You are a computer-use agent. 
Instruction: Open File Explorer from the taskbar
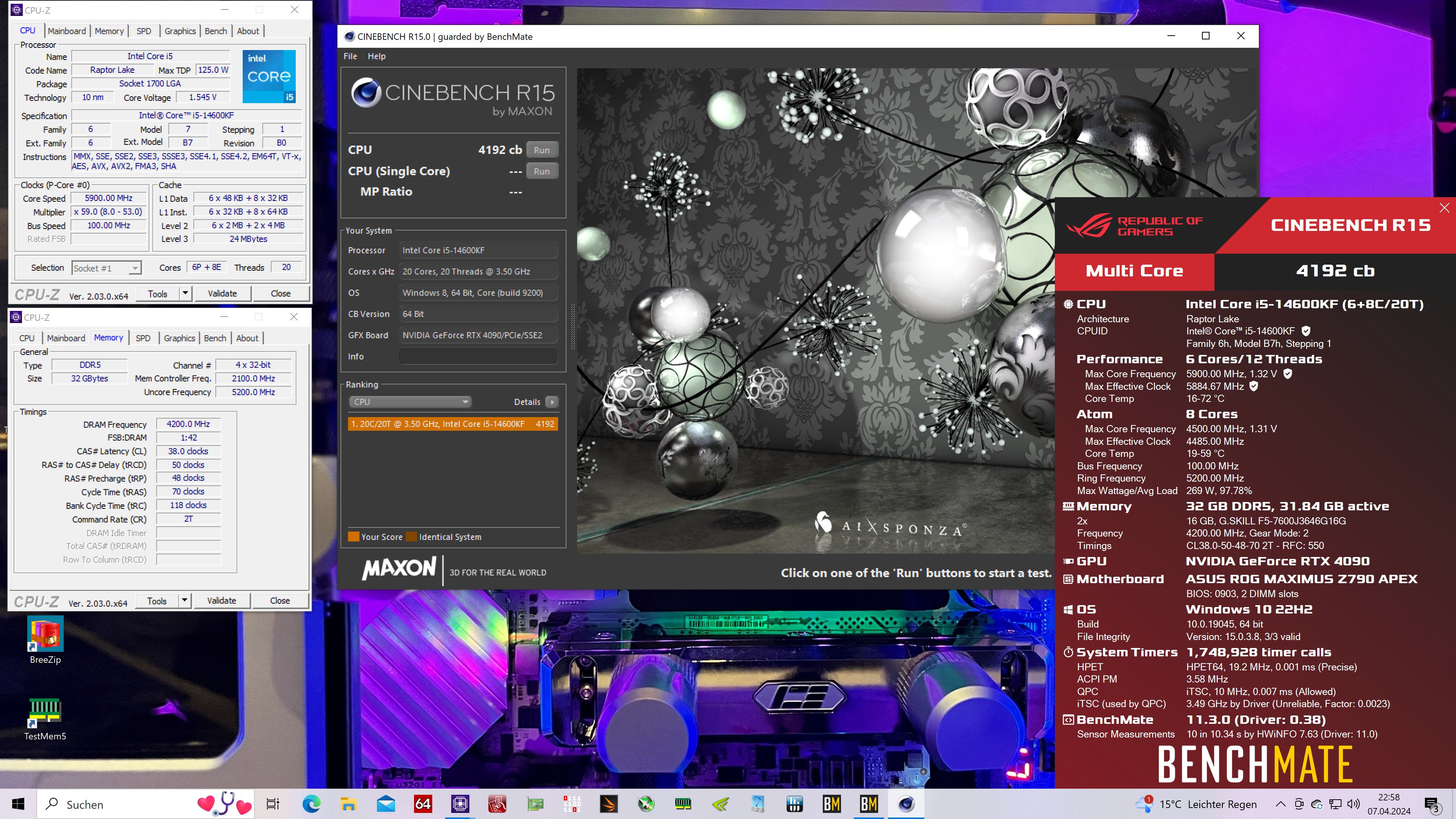348,804
